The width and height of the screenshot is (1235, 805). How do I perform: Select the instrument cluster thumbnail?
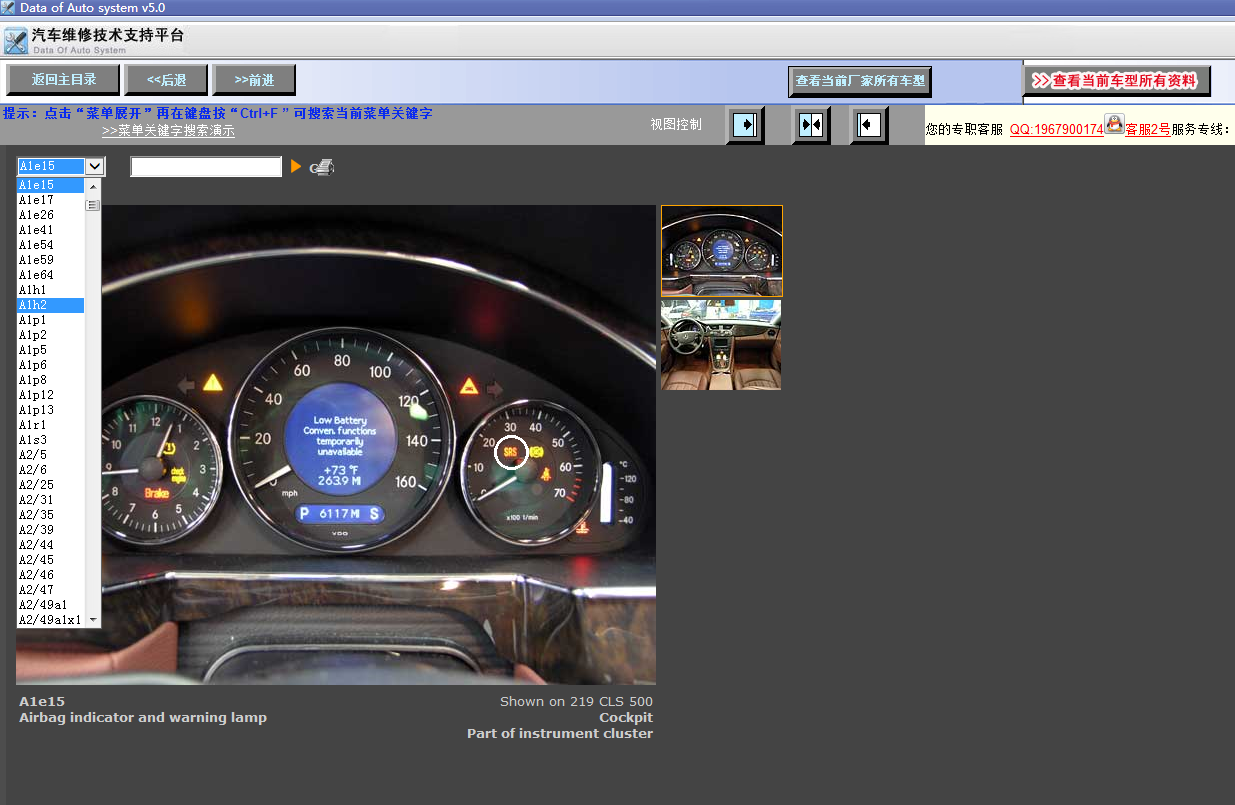[x=722, y=251]
